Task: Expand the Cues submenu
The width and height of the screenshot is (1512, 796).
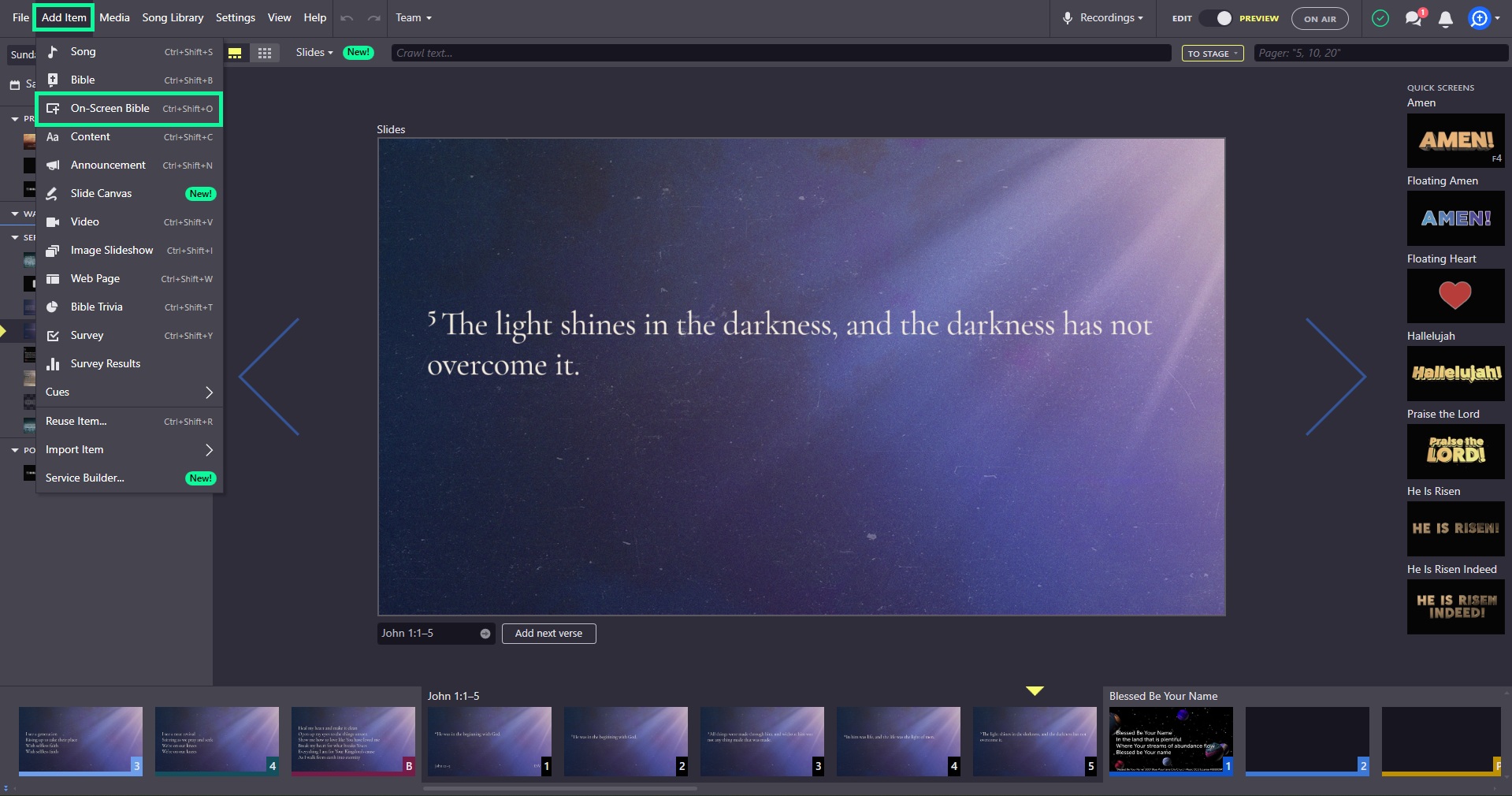Action: click(129, 392)
